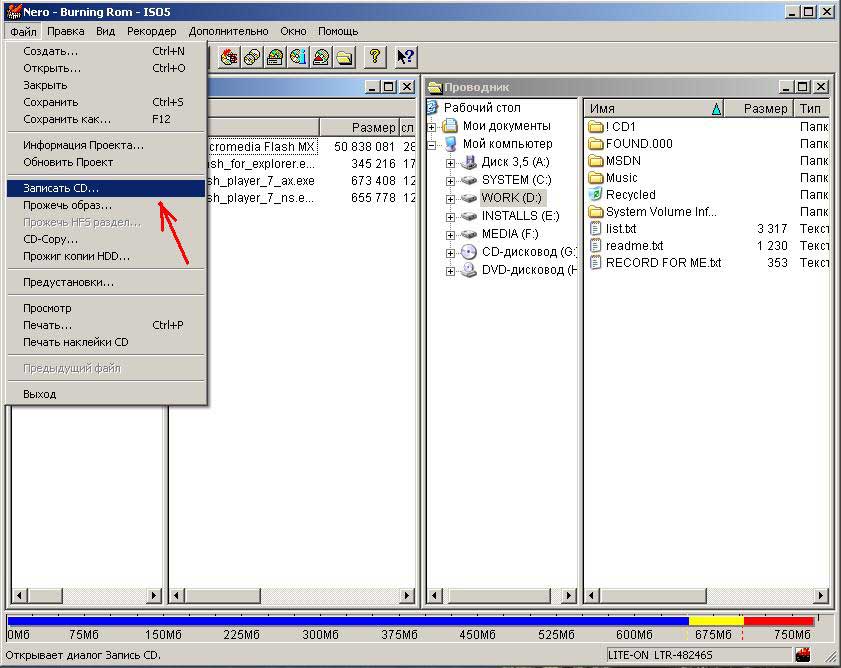
Task: Choose Прожиг копии HDD… menu entry
Action: point(106,256)
